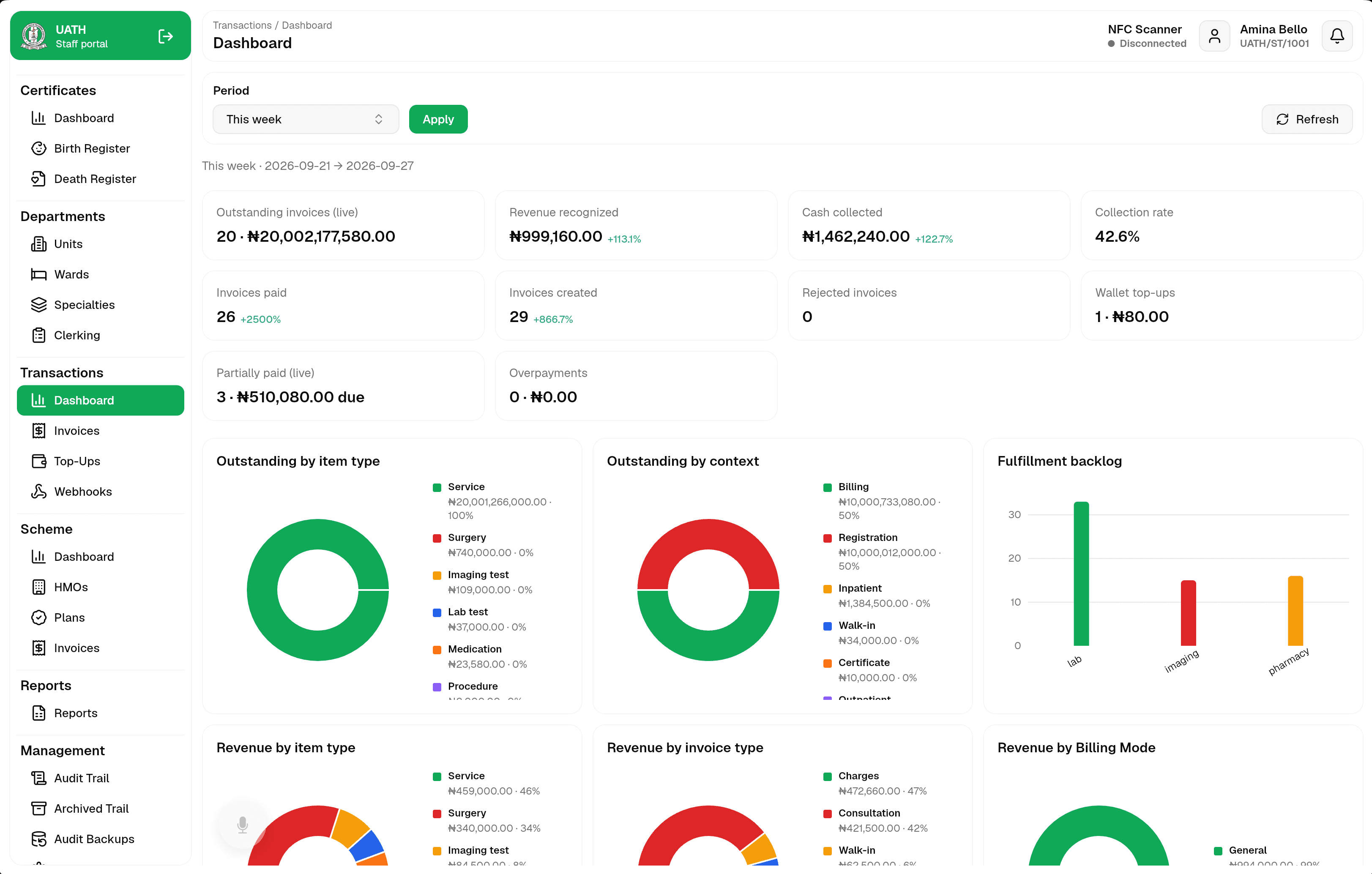Image resolution: width=1372 pixels, height=874 pixels.
Task: Go to Transactions Invoices page
Action: tap(100, 431)
